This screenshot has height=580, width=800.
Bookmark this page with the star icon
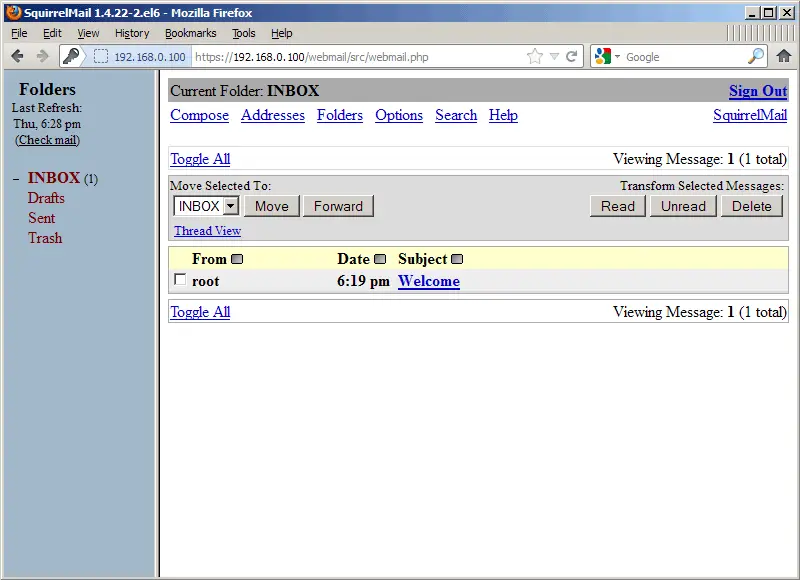(x=536, y=57)
